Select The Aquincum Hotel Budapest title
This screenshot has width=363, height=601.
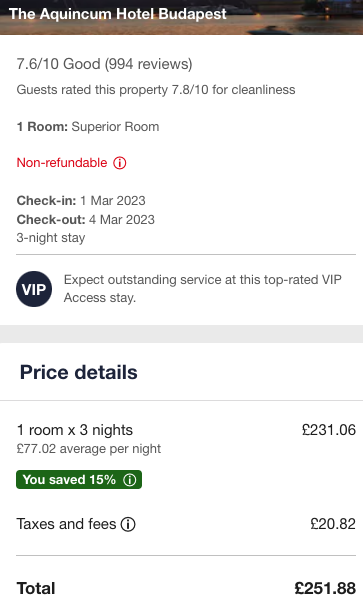(118, 14)
